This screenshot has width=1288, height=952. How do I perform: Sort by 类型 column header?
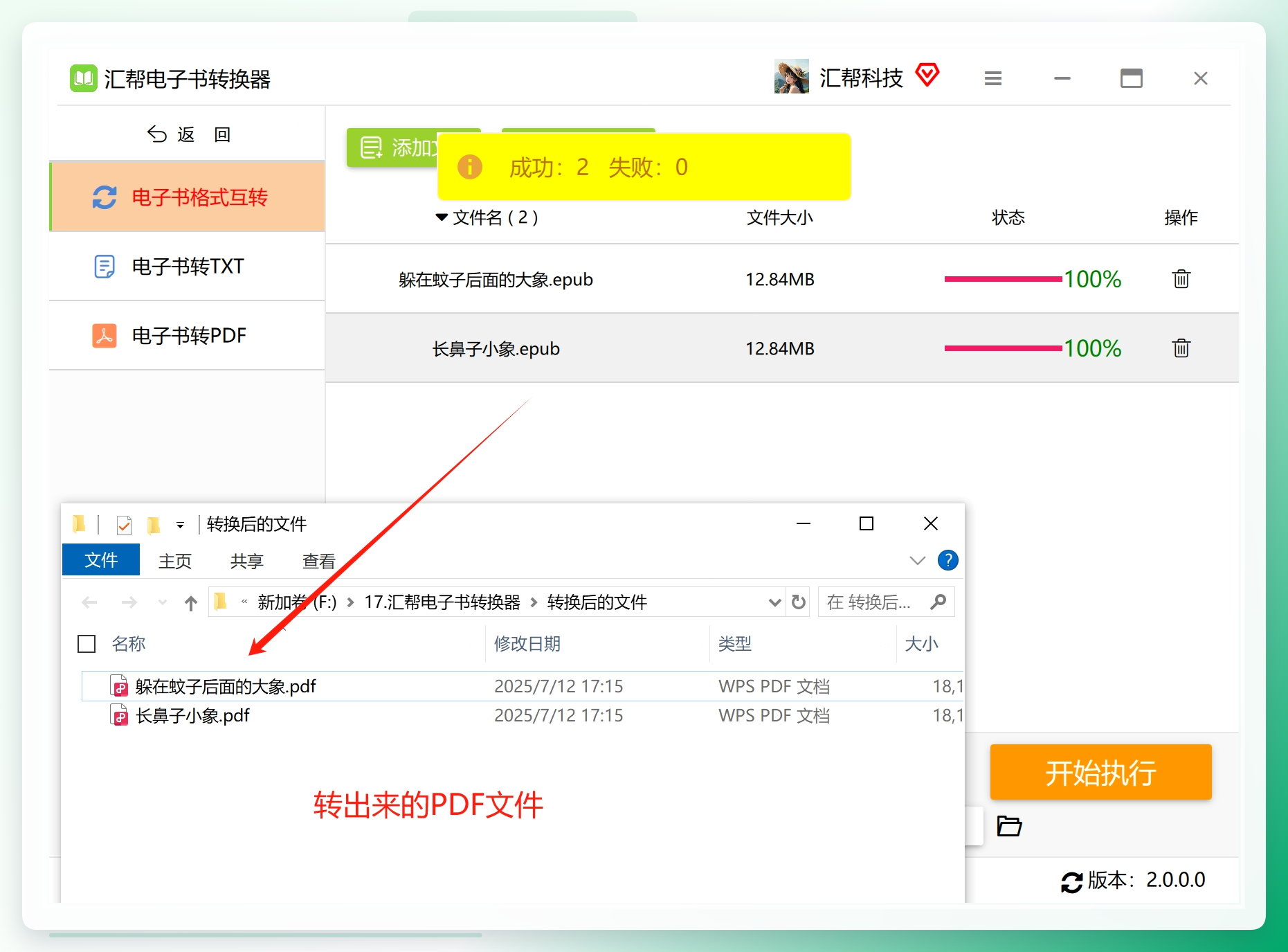(x=734, y=644)
